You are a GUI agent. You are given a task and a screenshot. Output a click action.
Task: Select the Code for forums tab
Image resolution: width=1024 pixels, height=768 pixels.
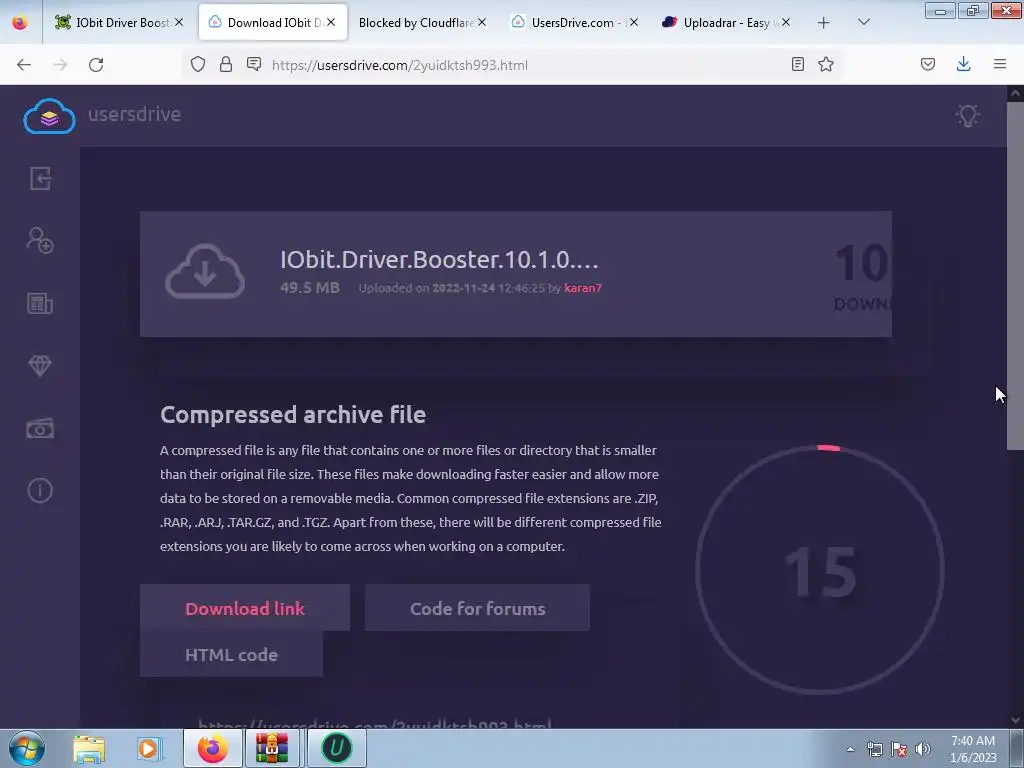pos(477,608)
